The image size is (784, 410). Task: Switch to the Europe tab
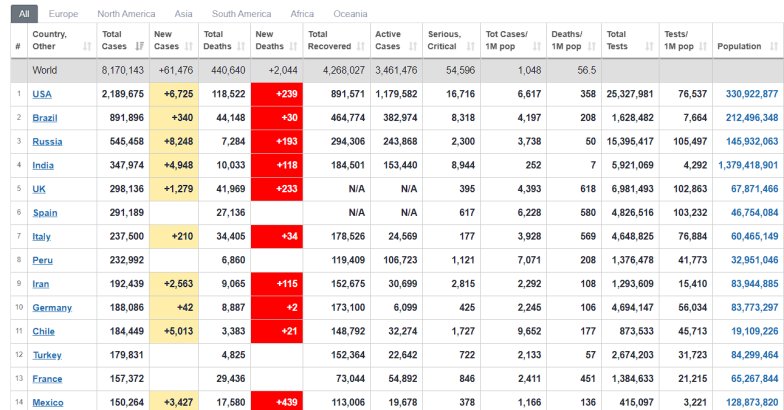(x=63, y=14)
